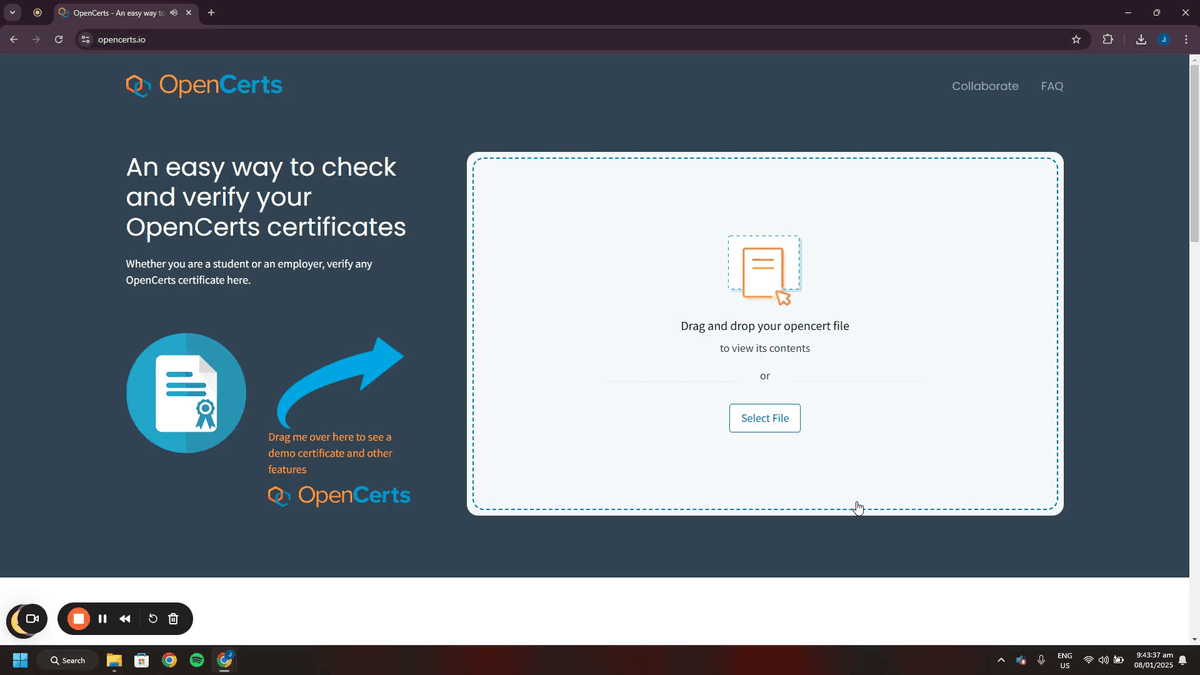
Task: Open Spotify from the taskbar
Action: point(197,660)
